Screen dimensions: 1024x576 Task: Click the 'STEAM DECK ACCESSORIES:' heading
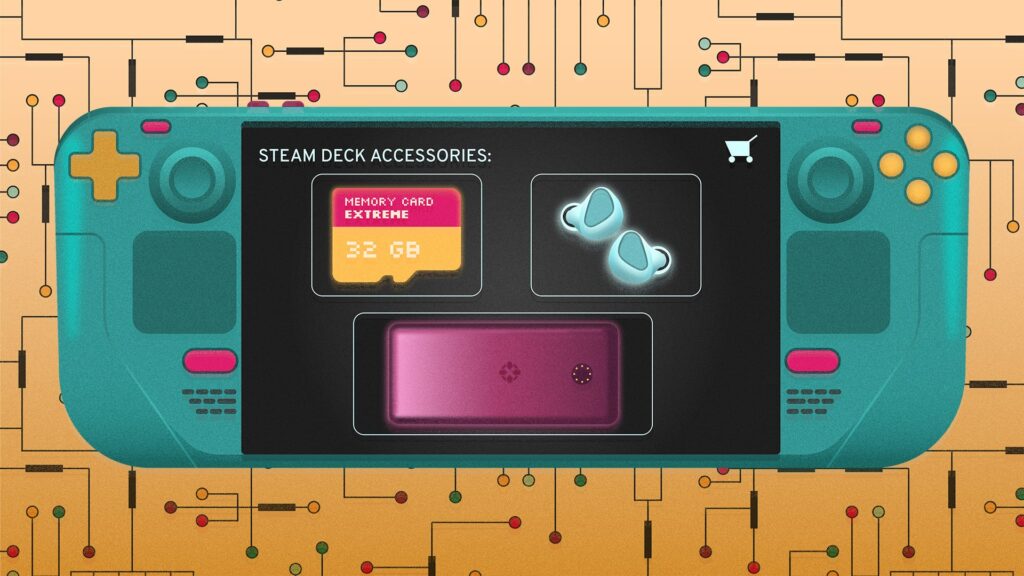[375, 155]
